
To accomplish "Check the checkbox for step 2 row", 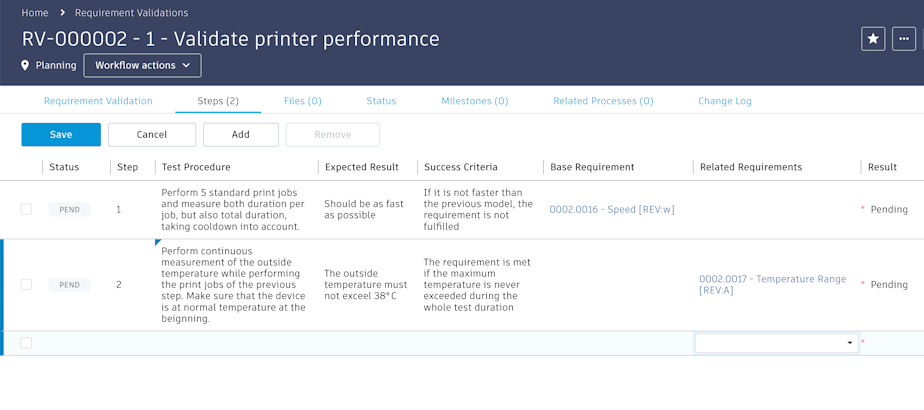I will point(26,285).
